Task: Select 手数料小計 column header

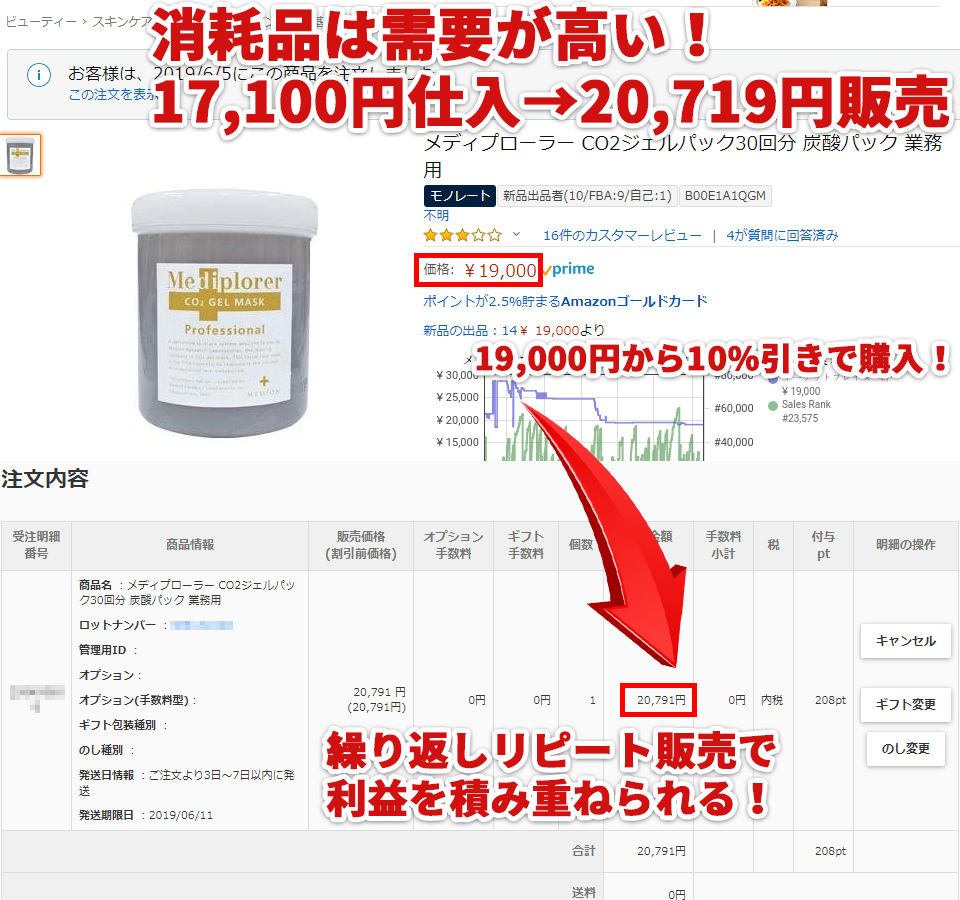Action: coord(723,545)
